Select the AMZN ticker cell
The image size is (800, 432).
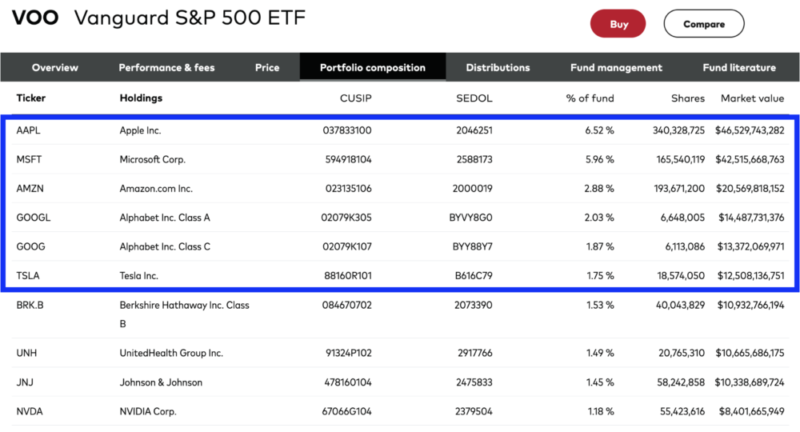pos(30,189)
